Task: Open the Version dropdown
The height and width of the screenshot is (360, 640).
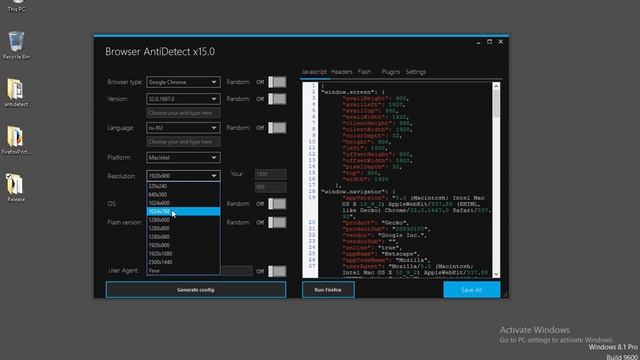Action: (x=183, y=99)
